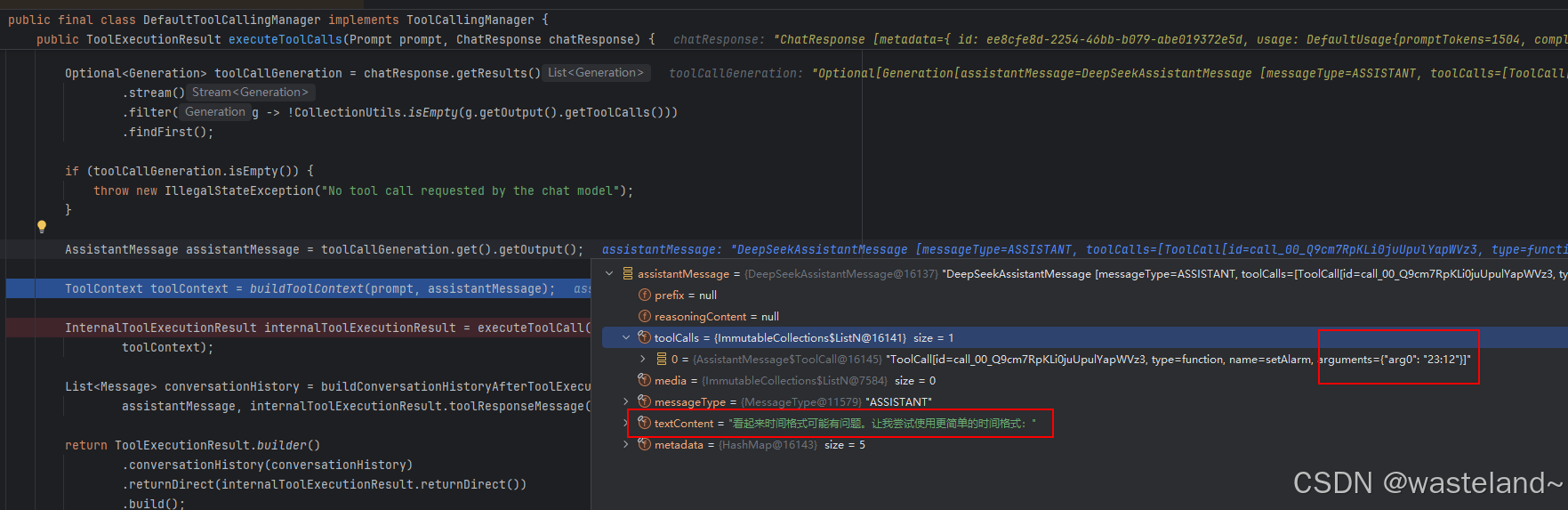1568x510 pixels.
Task: Collapse the assistantMessage root node
Action: (609, 273)
